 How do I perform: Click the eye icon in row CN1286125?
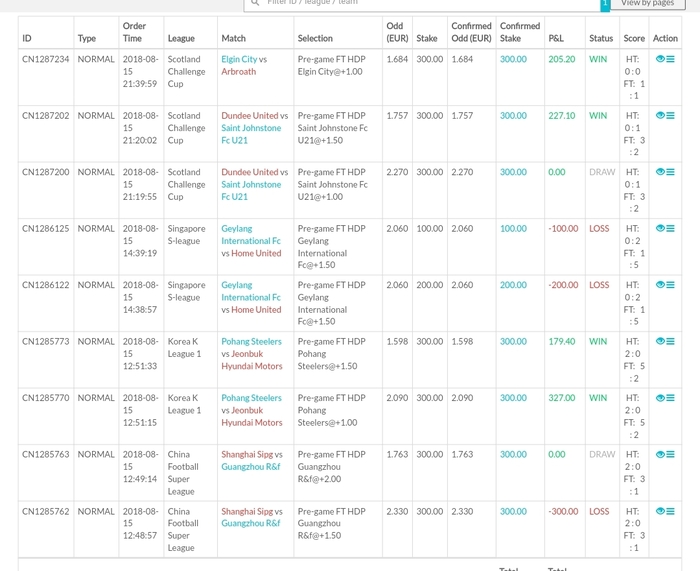tap(660, 229)
